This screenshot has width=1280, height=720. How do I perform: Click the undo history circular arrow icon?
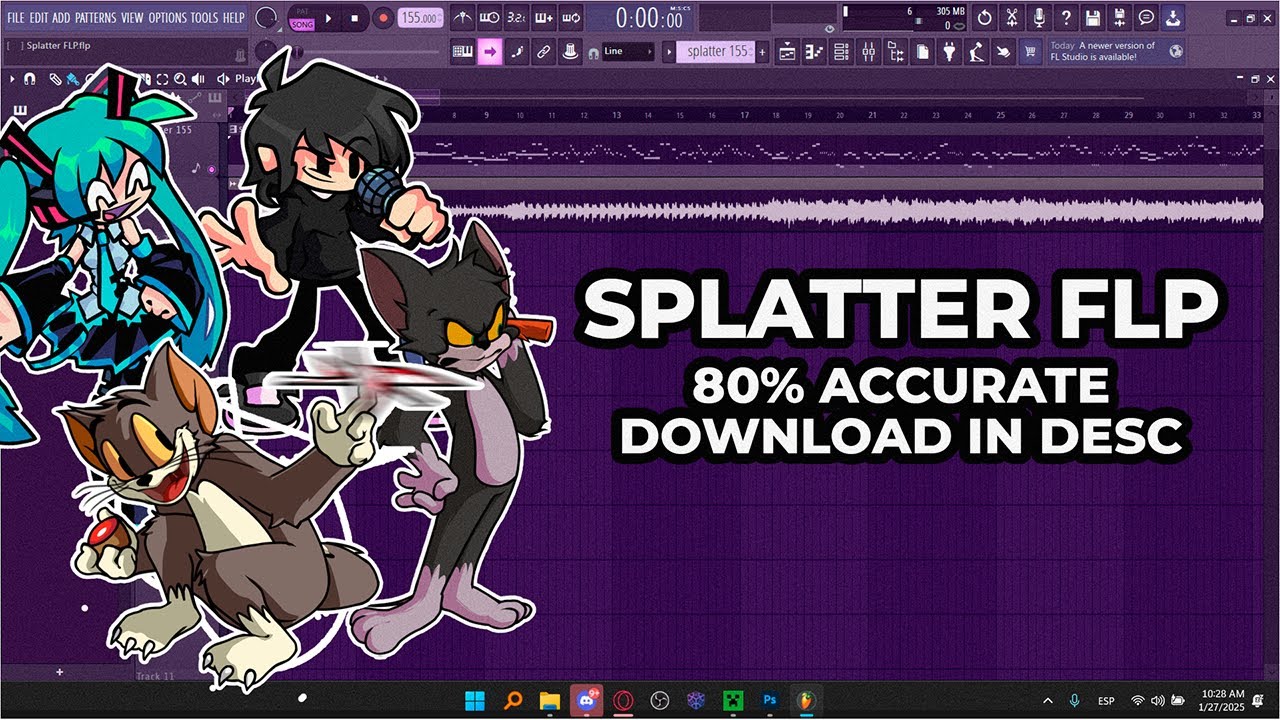coord(985,18)
